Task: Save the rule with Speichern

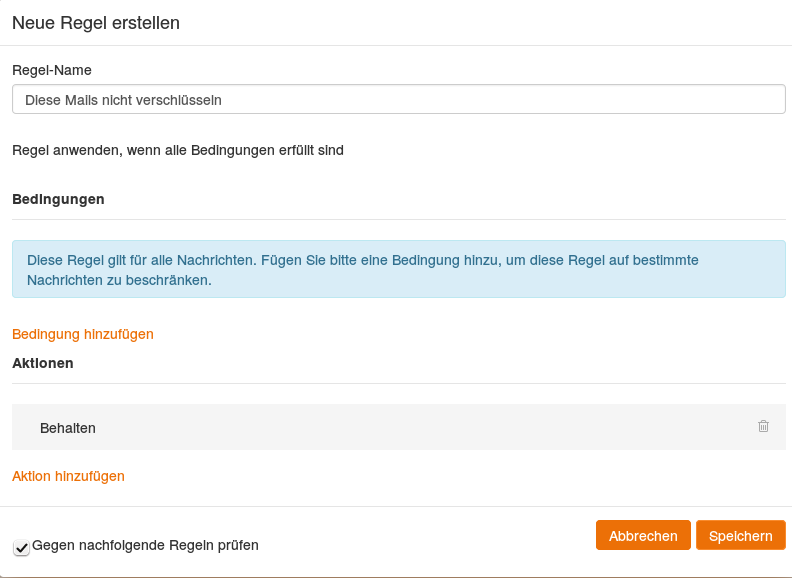Action: coord(740,536)
